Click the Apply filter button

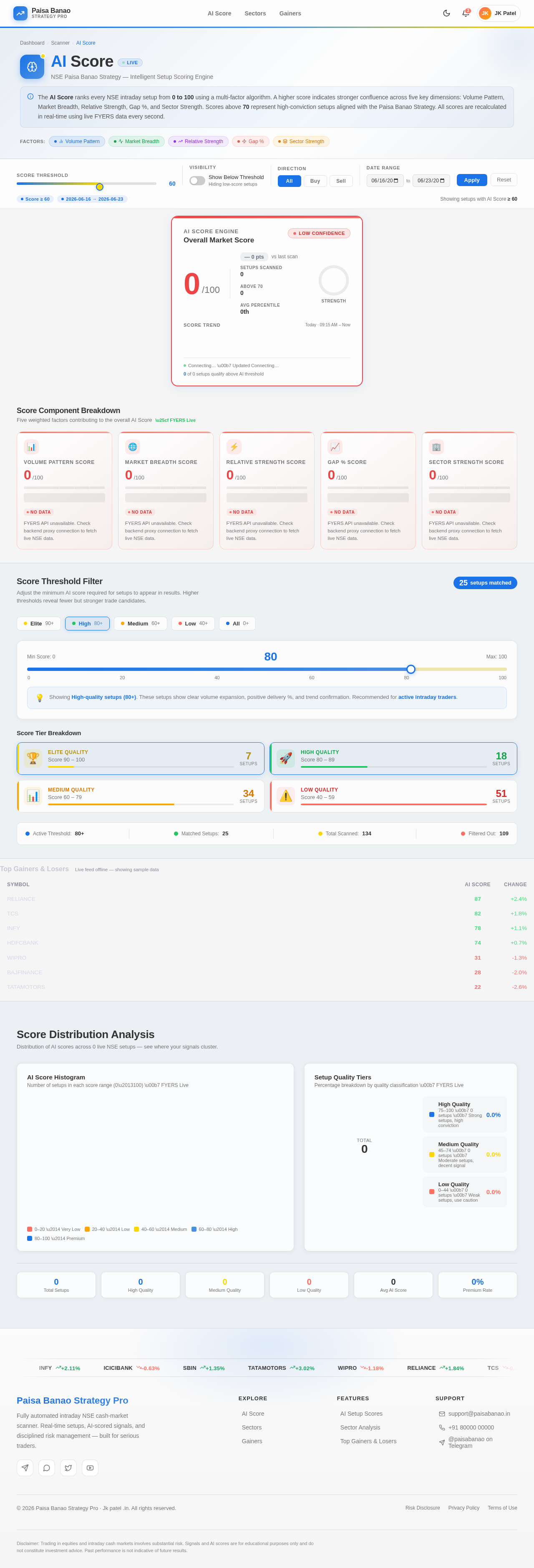[x=472, y=180]
